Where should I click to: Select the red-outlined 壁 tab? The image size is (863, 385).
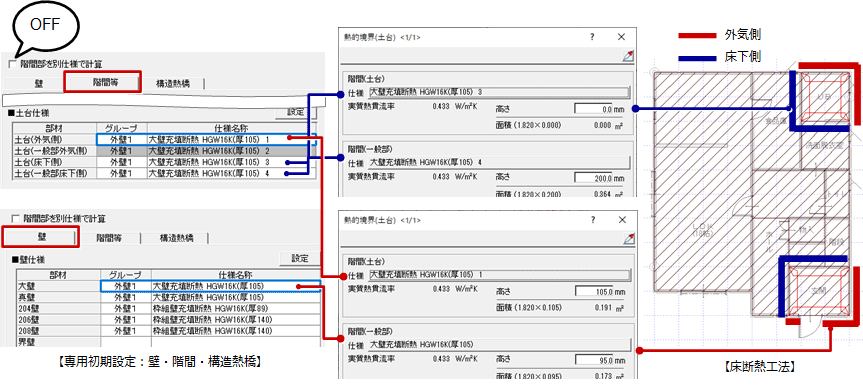(x=39, y=237)
